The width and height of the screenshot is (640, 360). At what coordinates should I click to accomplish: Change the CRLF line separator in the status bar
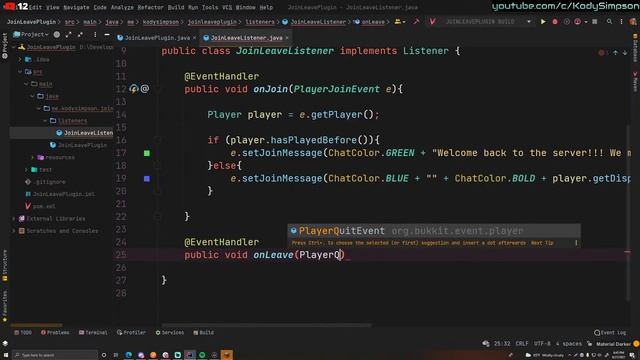pyautogui.click(x=522, y=344)
